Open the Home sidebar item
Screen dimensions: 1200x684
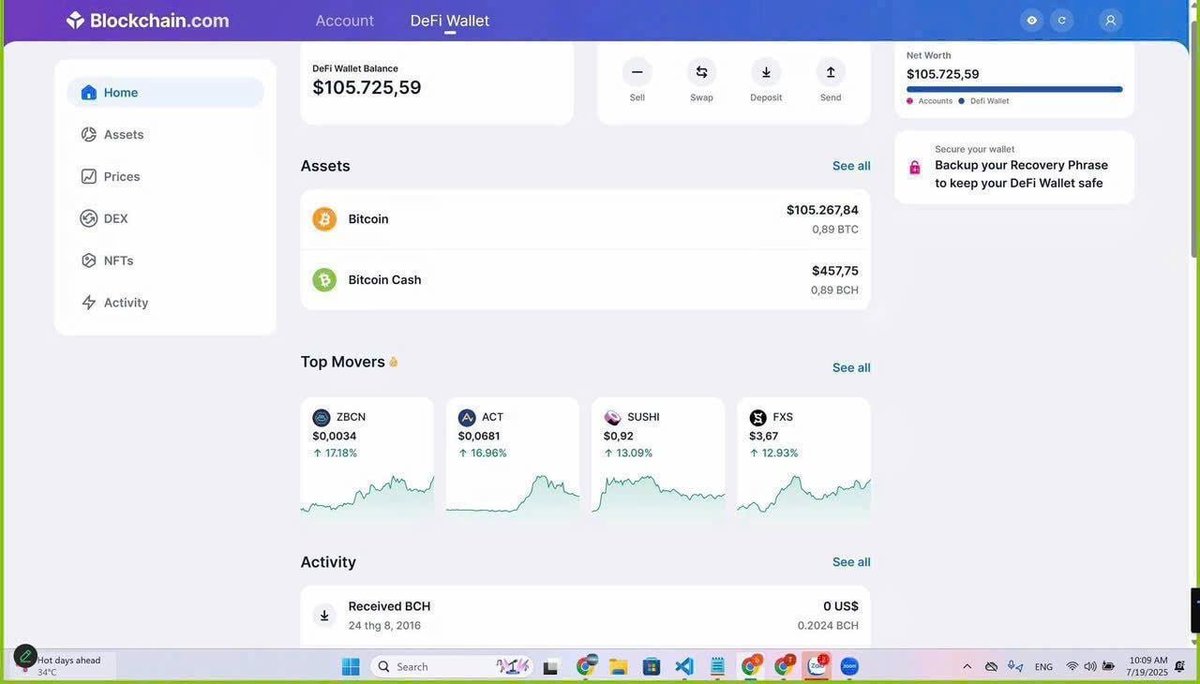click(x=165, y=92)
